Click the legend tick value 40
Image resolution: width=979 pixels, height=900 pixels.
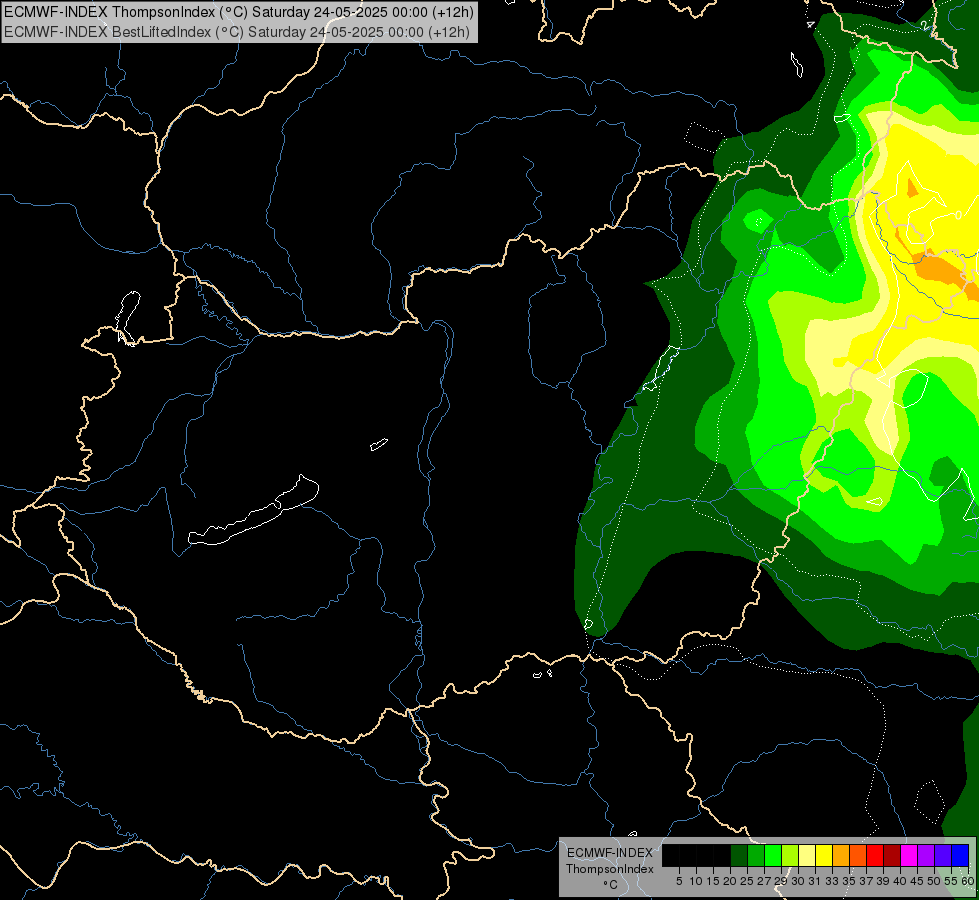(900, 881)
